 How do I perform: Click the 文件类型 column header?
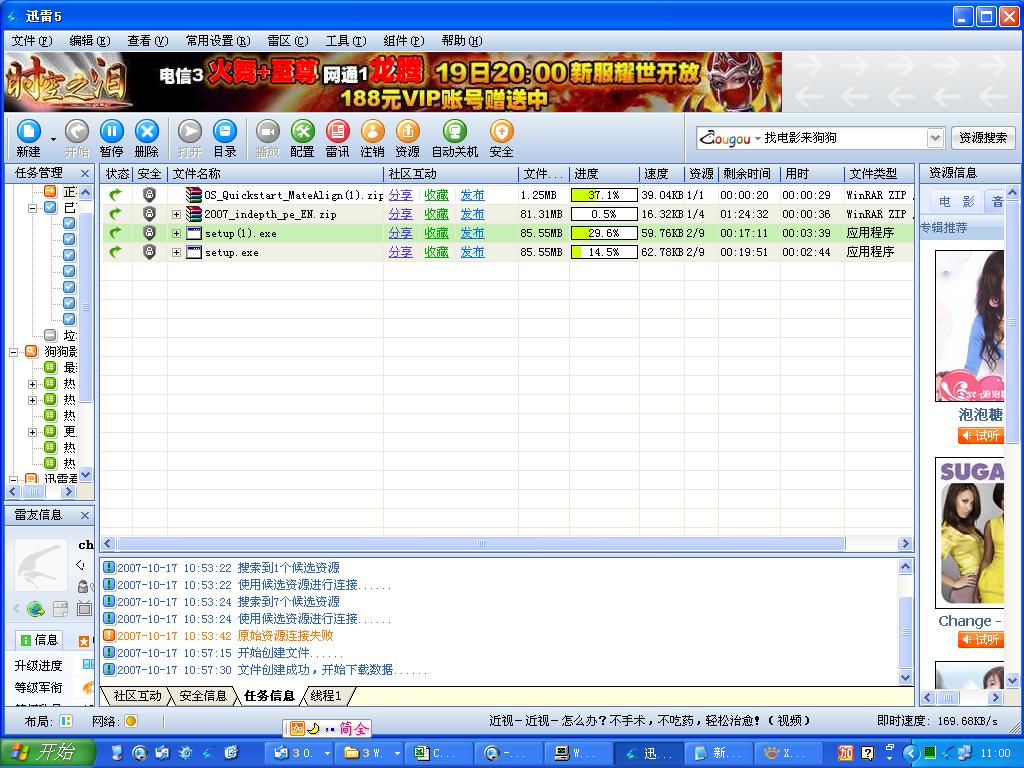(x=878, y=174)
